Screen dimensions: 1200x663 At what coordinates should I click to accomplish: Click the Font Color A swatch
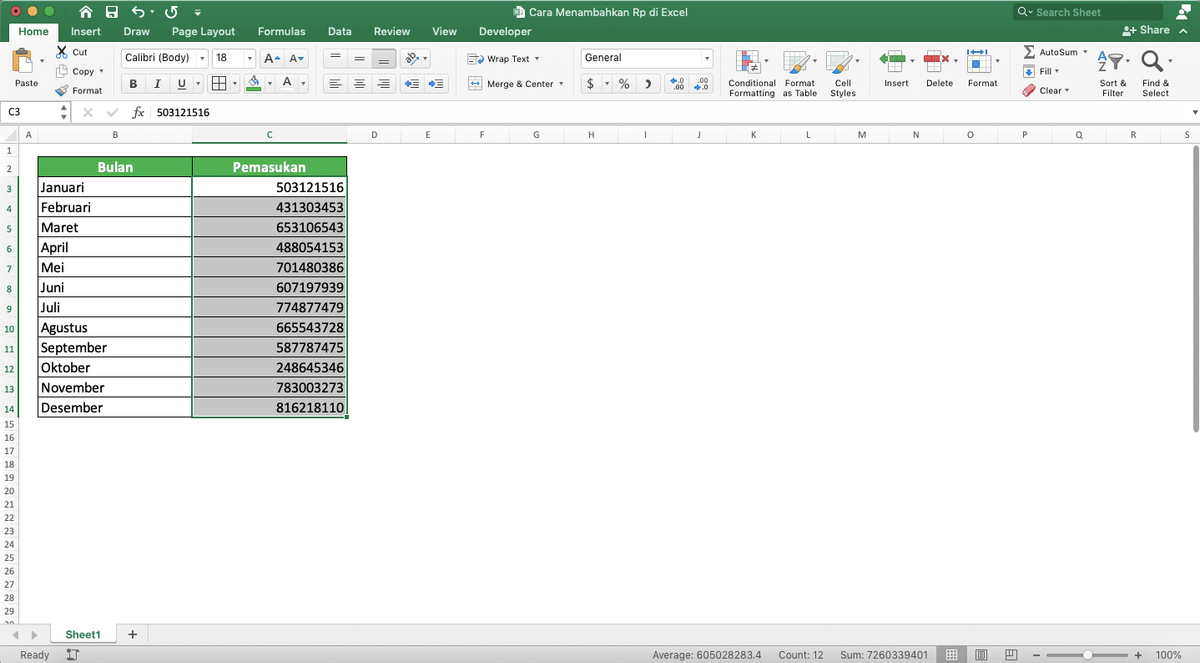pyautogui.click(x=287, y=84)
